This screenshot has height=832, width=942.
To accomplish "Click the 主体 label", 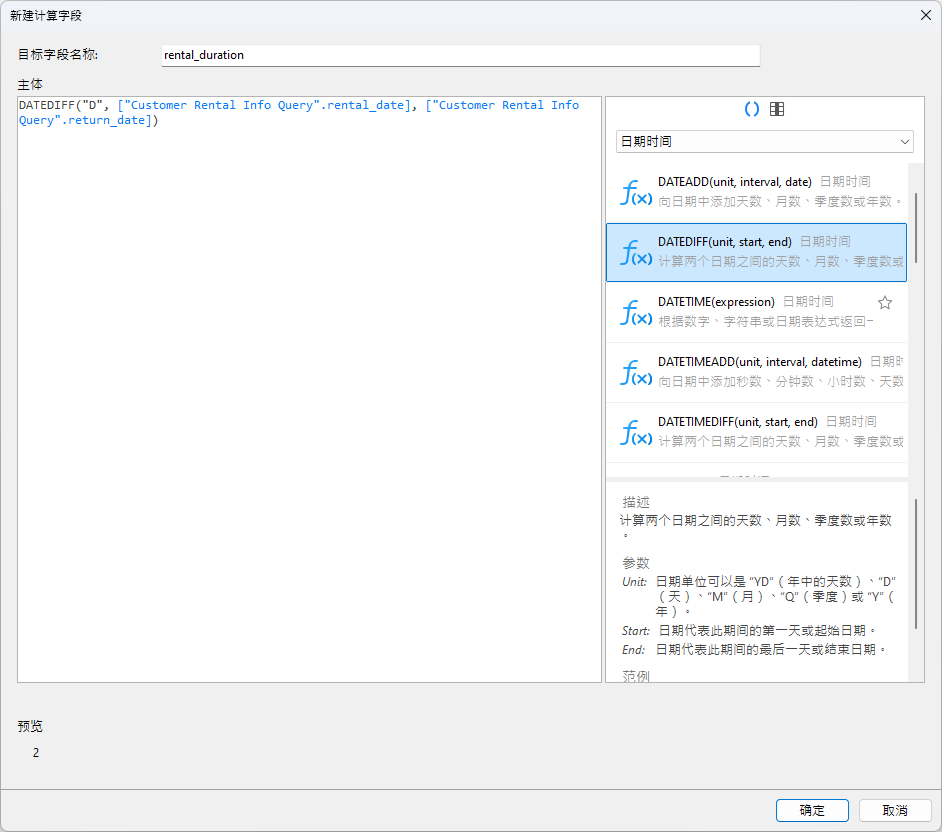I will (30, 85).
